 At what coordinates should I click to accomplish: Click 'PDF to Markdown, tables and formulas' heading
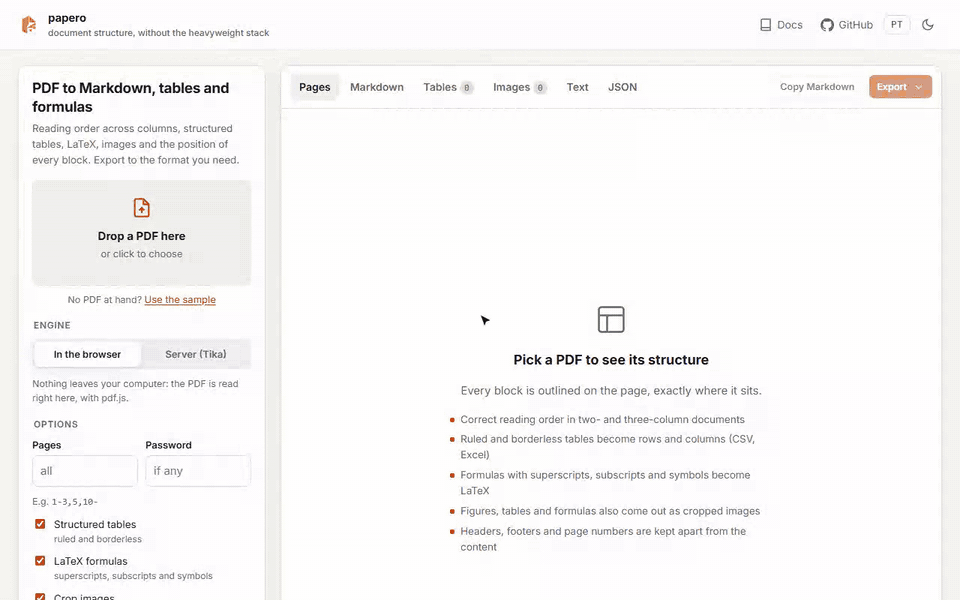coord(130,97)
